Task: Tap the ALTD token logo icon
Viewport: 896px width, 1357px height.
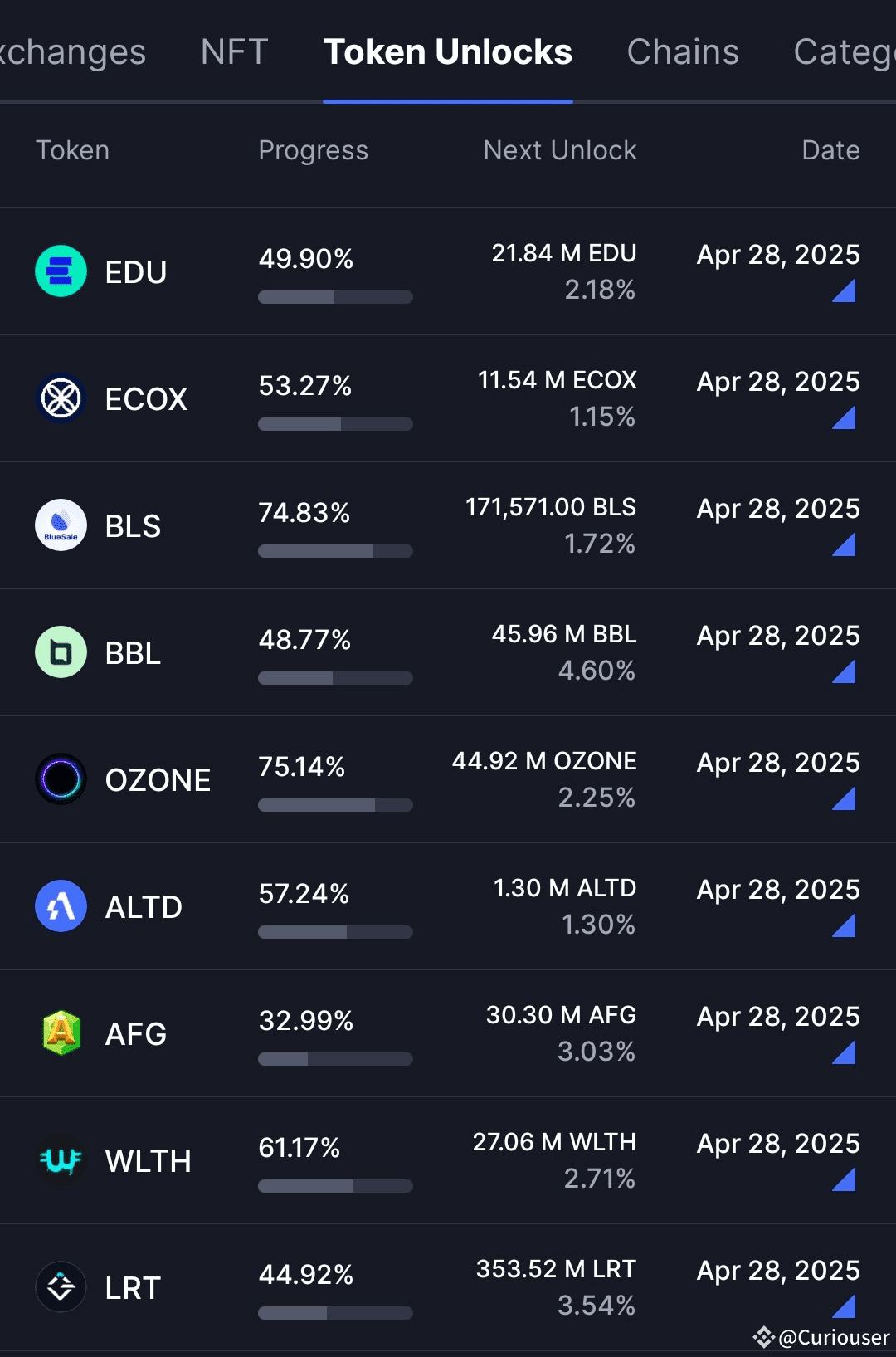Action: (x=61, y=906)
